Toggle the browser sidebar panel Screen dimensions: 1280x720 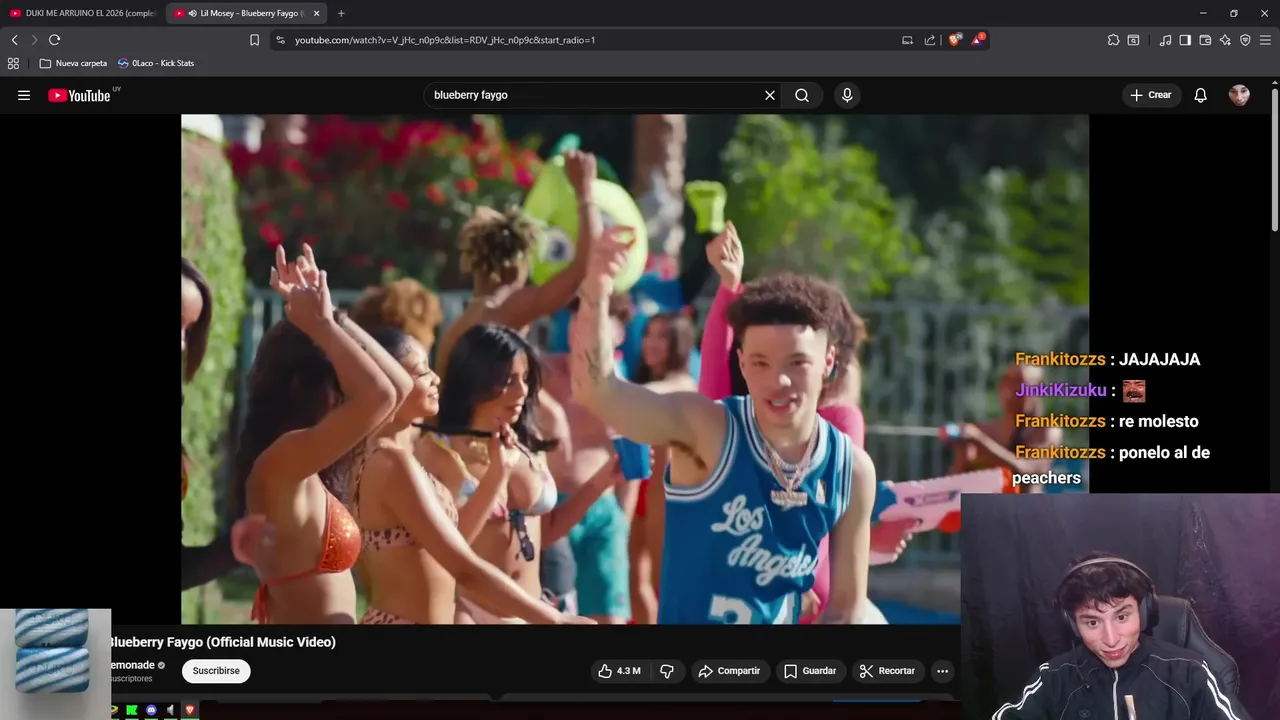1185,40
